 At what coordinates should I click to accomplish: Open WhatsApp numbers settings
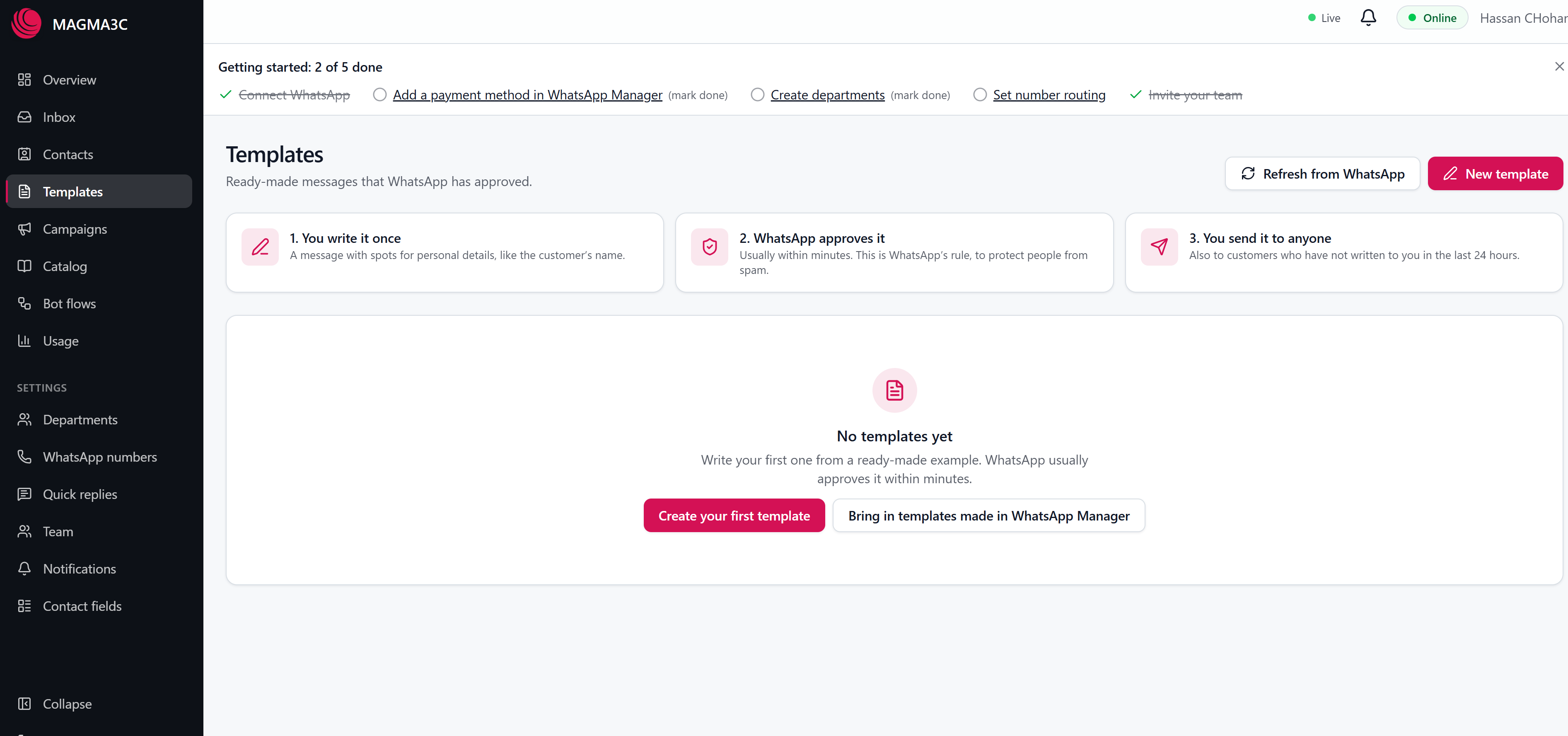[99, 457]
